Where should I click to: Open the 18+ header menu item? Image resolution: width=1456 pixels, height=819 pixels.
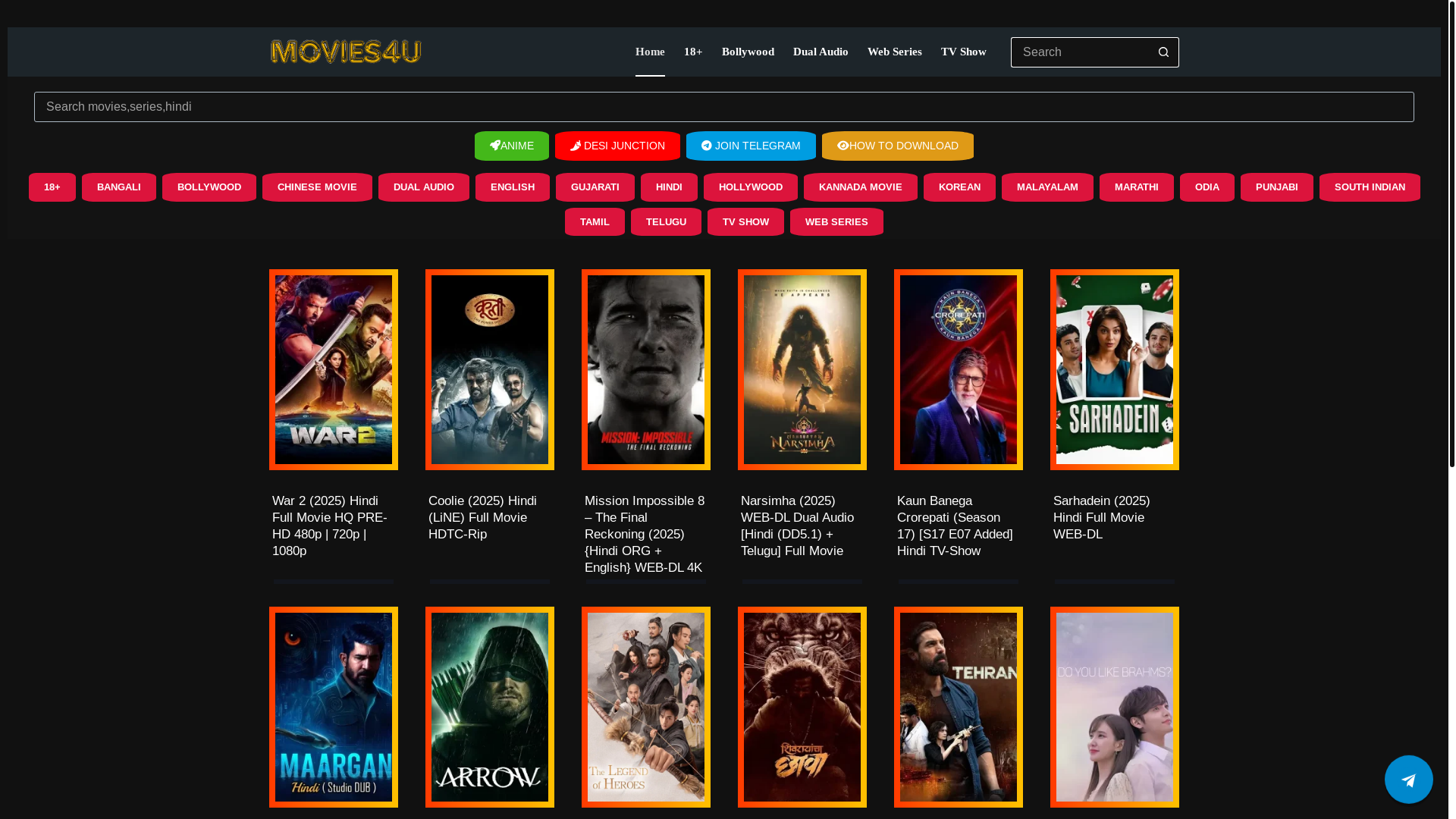[693, 52]
